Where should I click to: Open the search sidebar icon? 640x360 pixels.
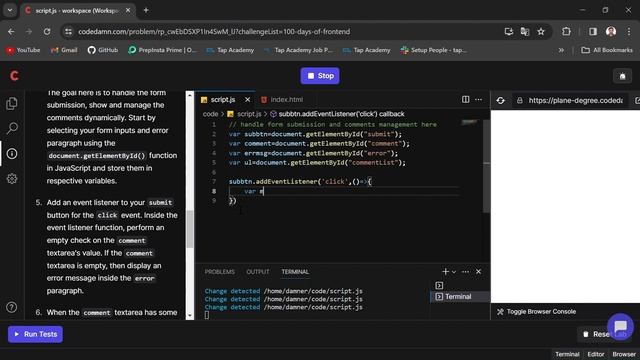[12, 129]
